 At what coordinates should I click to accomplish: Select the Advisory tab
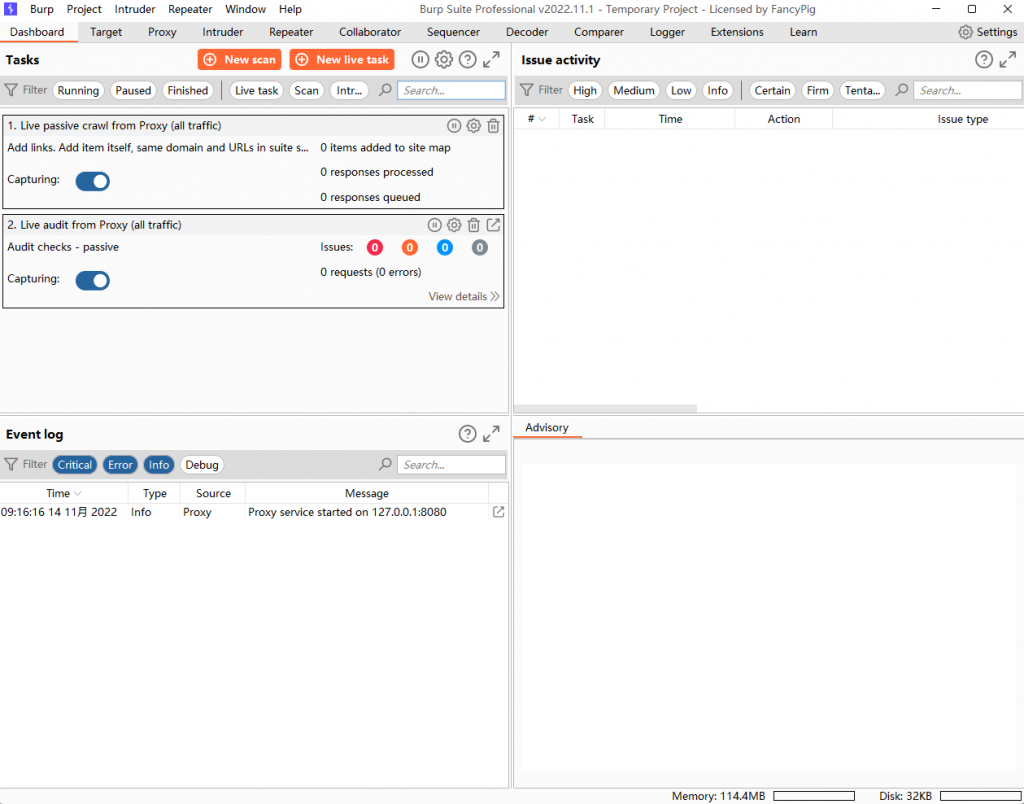pos(547,427)
